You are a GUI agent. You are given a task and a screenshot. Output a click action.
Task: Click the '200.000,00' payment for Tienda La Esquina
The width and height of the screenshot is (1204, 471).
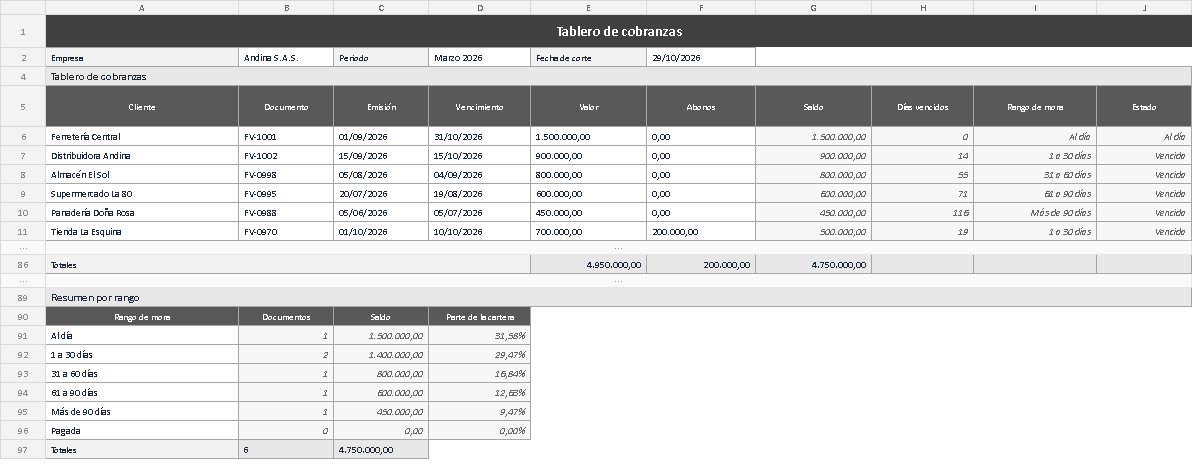(701, 232)
